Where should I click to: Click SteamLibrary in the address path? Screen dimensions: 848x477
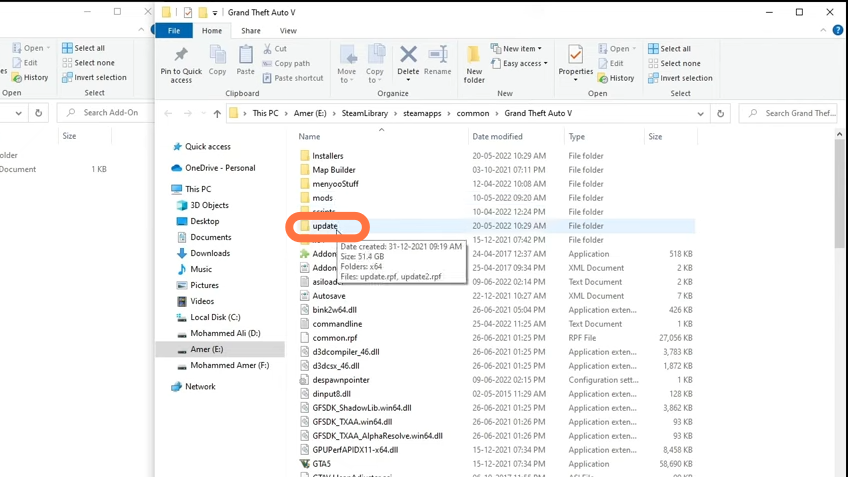coord(365,114)
